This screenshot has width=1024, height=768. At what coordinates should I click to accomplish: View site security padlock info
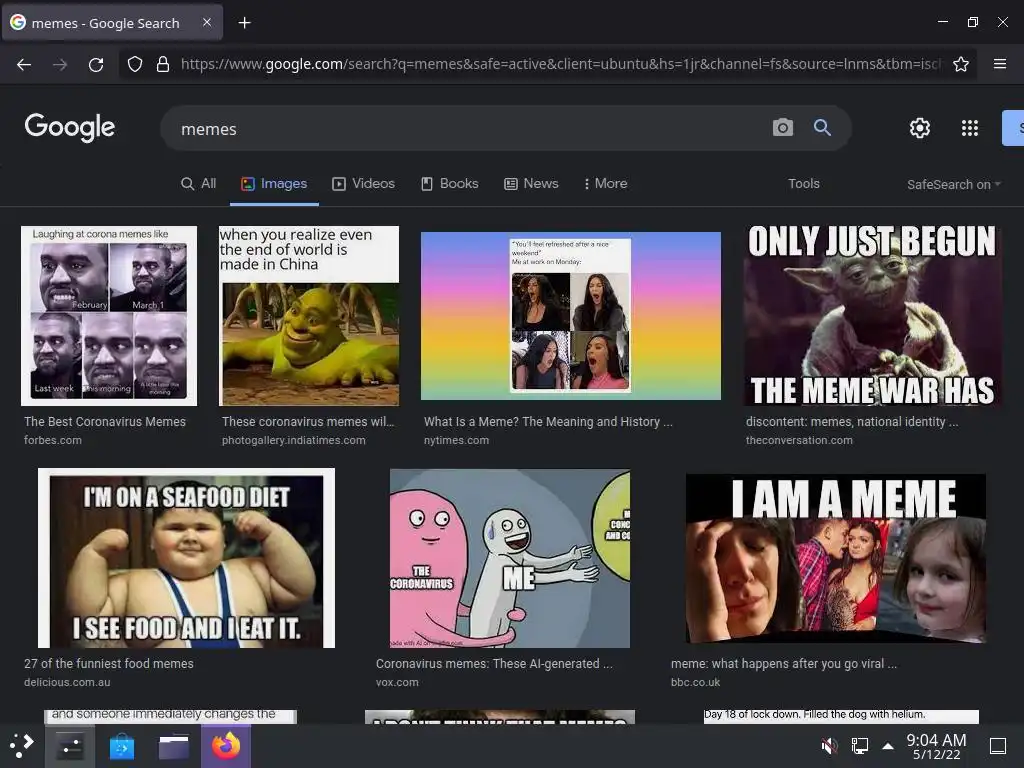(163, 64)
